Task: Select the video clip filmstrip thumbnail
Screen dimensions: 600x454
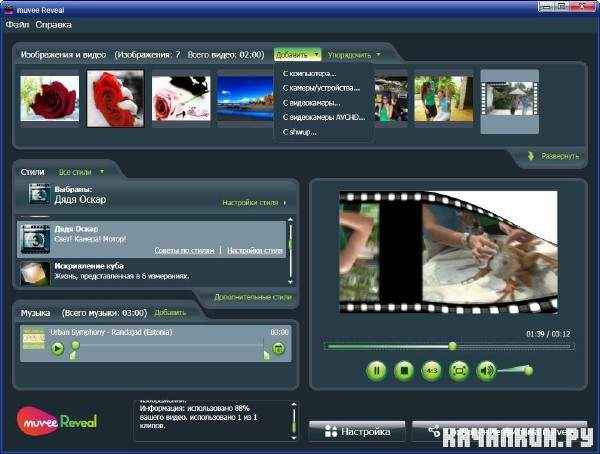Action: (510, 101)
